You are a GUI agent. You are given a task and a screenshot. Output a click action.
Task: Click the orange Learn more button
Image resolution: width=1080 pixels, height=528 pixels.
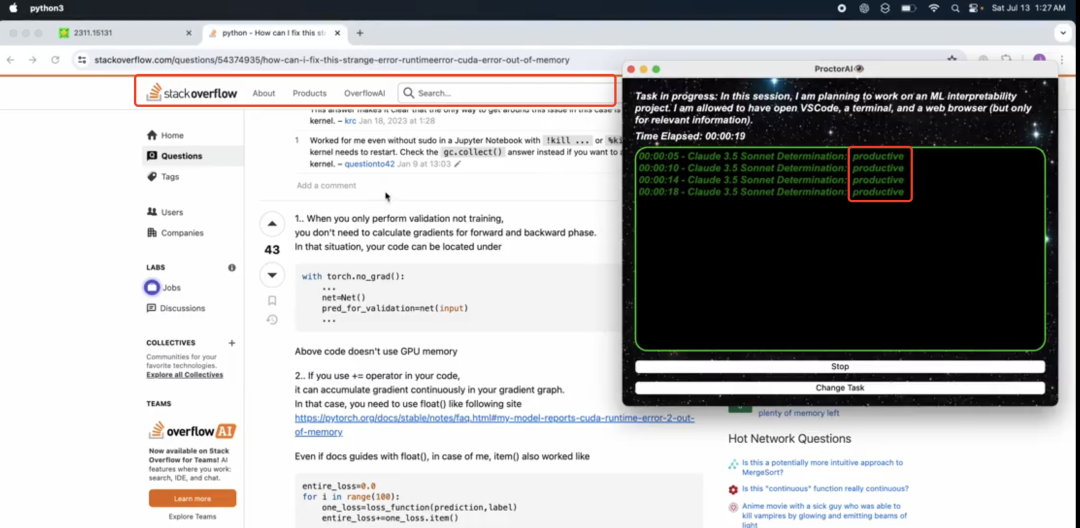[192, 498]
